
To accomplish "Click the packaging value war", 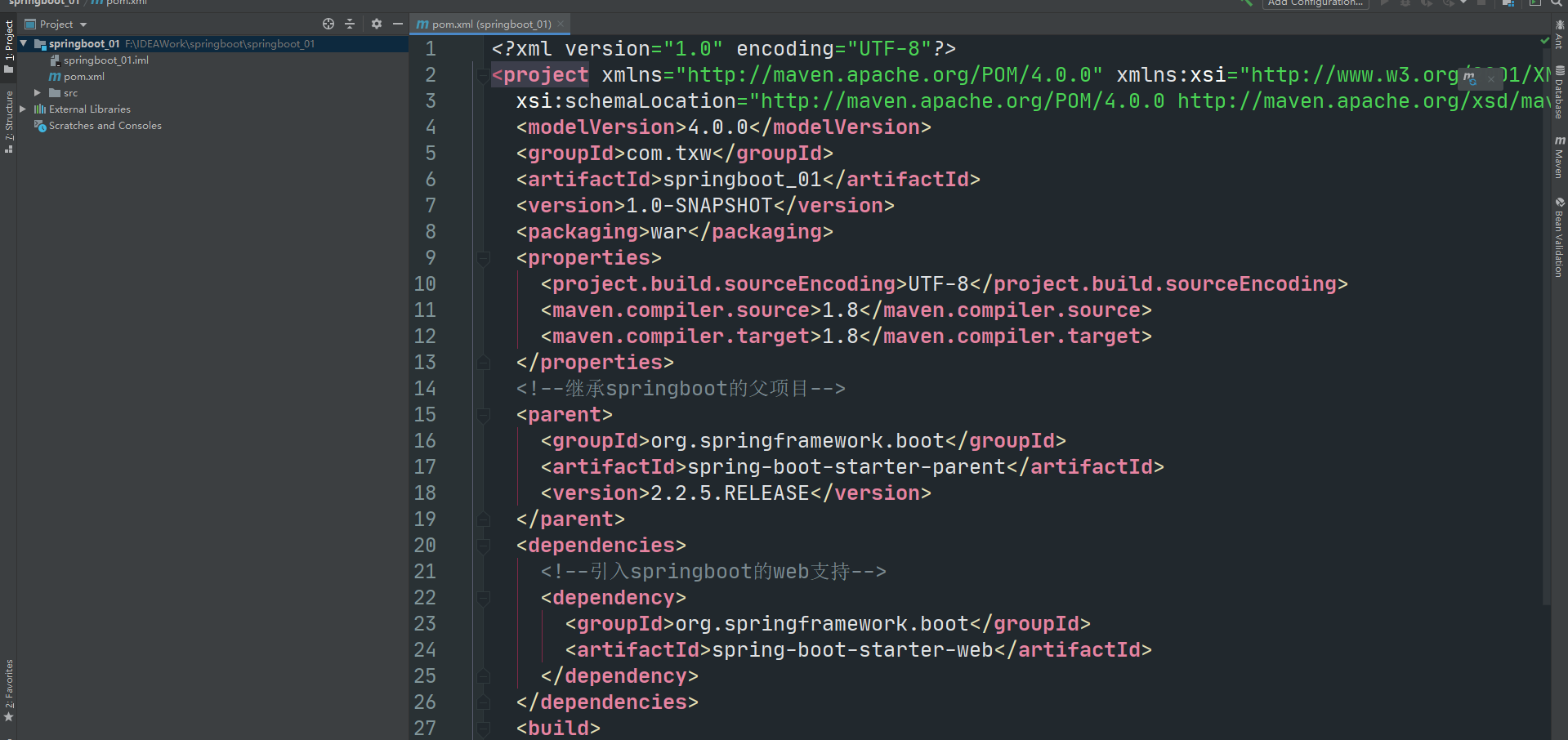I will pos(669,232).
